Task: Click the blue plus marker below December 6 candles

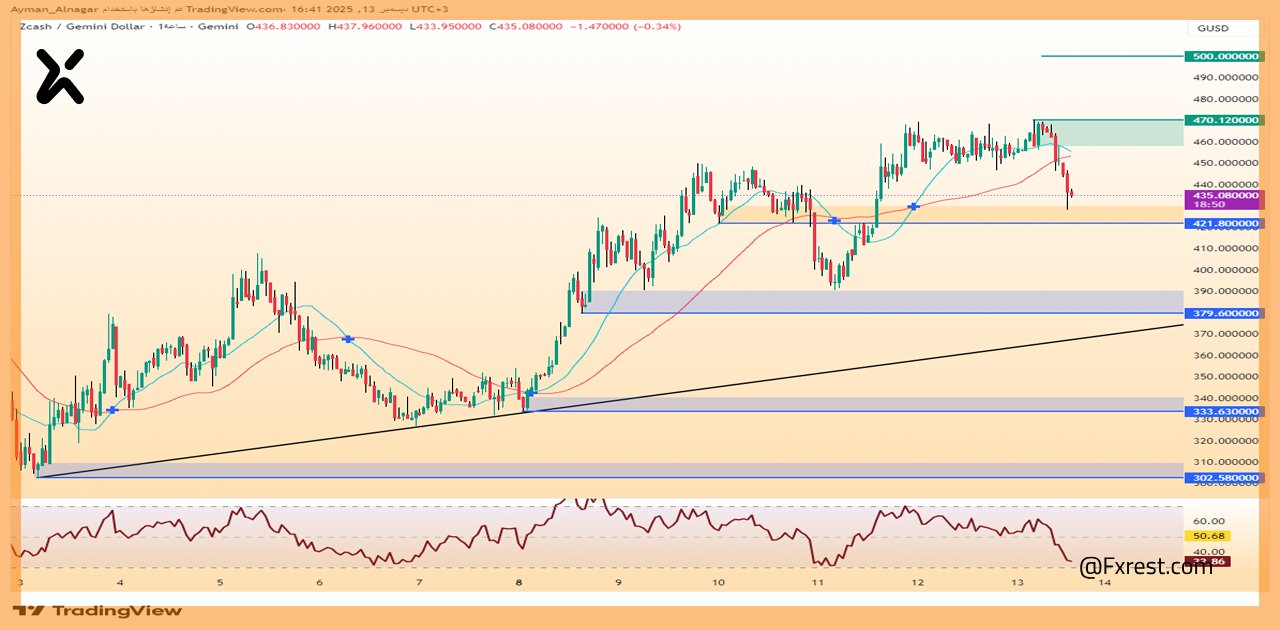Action: point(347,339)
